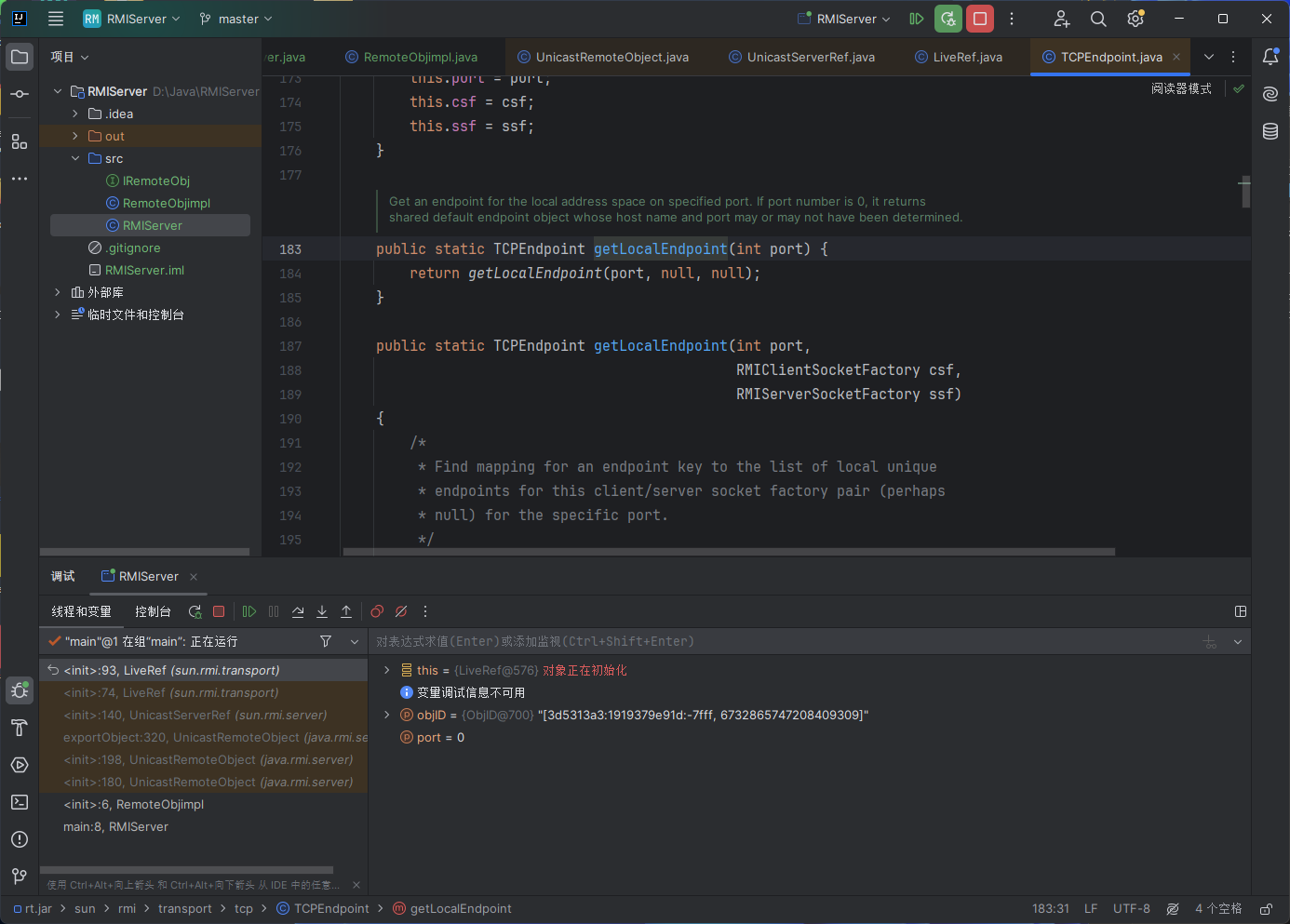Select stack frame exportObject:320
This screenshot has width=1290, height=924.
coord(204,737)
